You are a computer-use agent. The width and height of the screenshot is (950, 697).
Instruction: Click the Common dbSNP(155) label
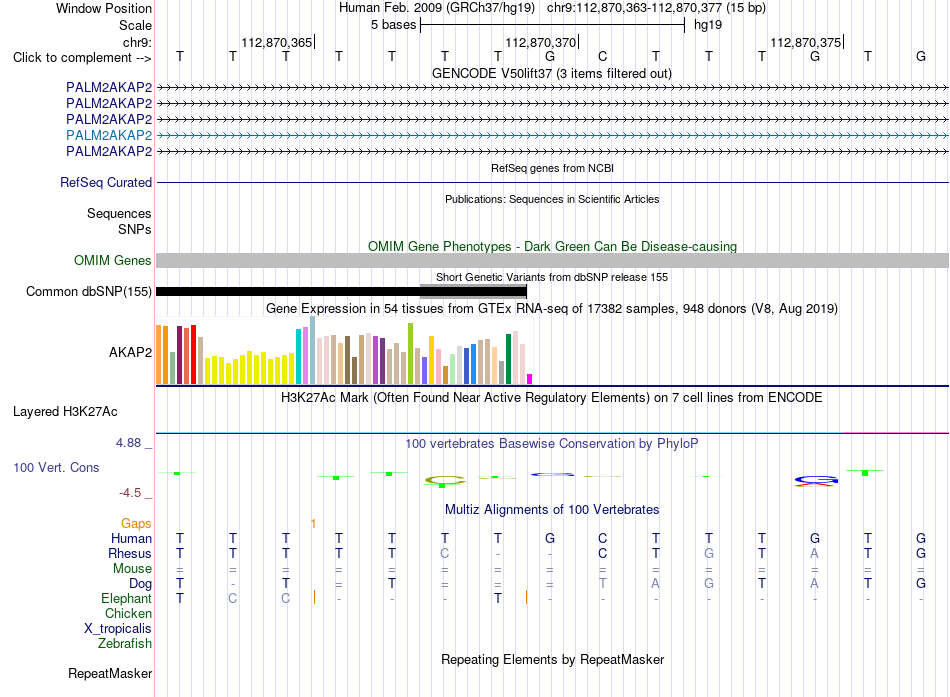pos(89,292)
